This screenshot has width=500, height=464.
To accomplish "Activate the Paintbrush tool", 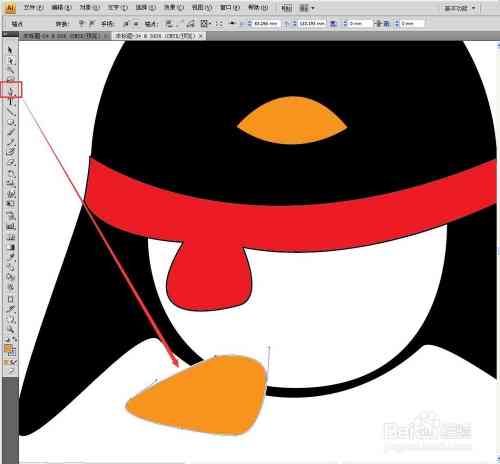I will pyautogui.click(x=11, y=132).
